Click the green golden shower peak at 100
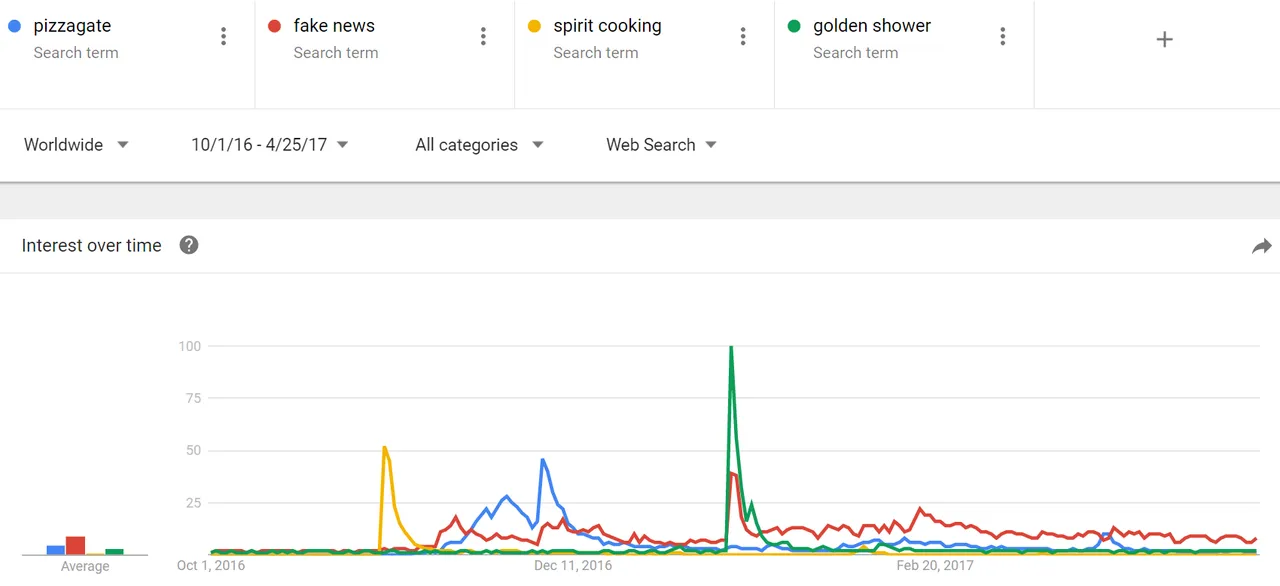The height and width of the screenshot is (586, 1280). 731,348
